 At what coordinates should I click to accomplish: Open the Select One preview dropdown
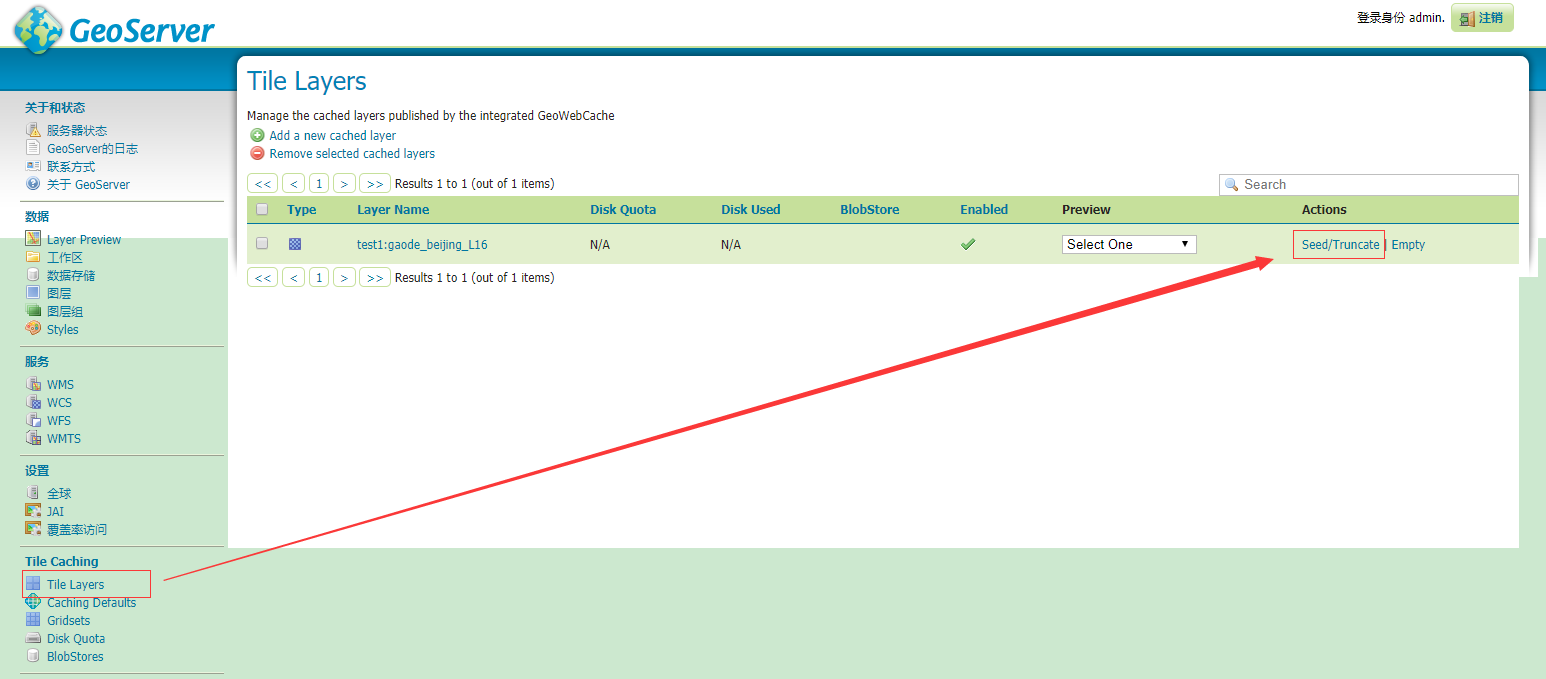1129,244
